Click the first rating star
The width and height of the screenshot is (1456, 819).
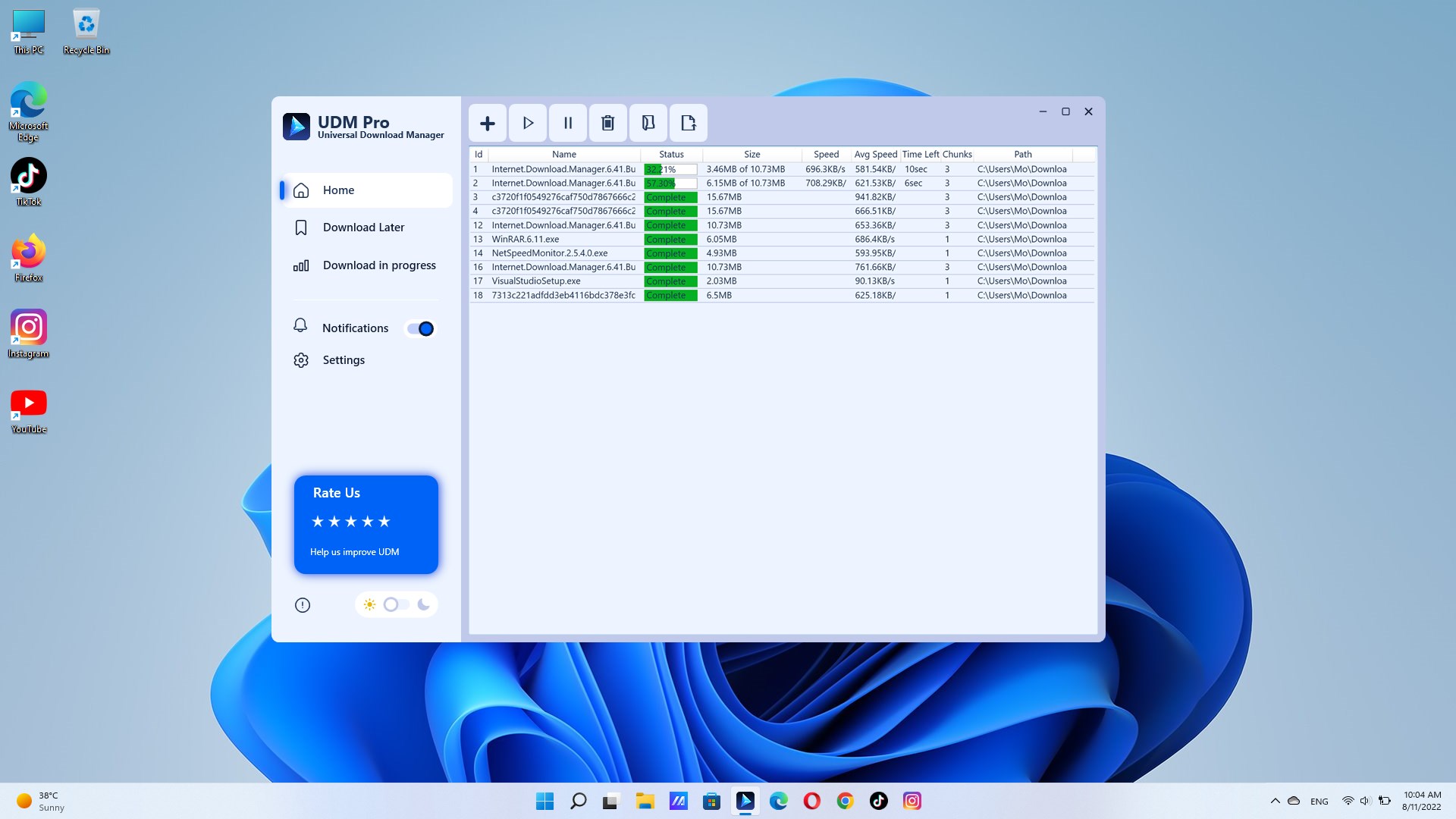point(318,522)
